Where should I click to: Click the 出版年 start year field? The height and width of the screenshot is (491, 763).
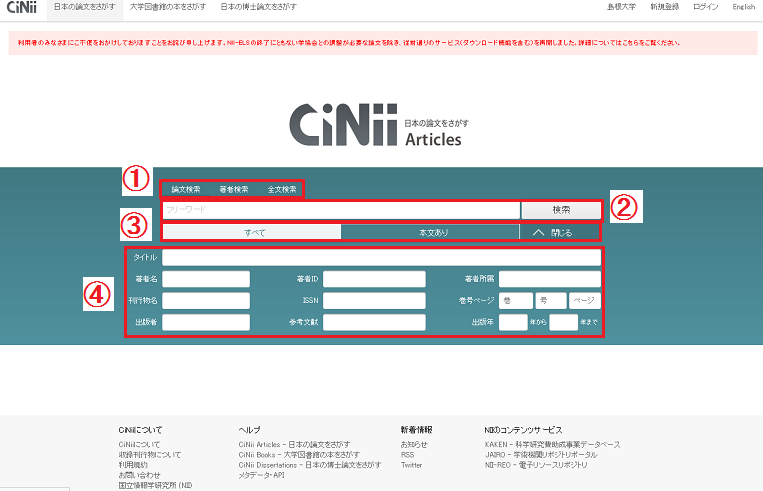coord(513,322)
